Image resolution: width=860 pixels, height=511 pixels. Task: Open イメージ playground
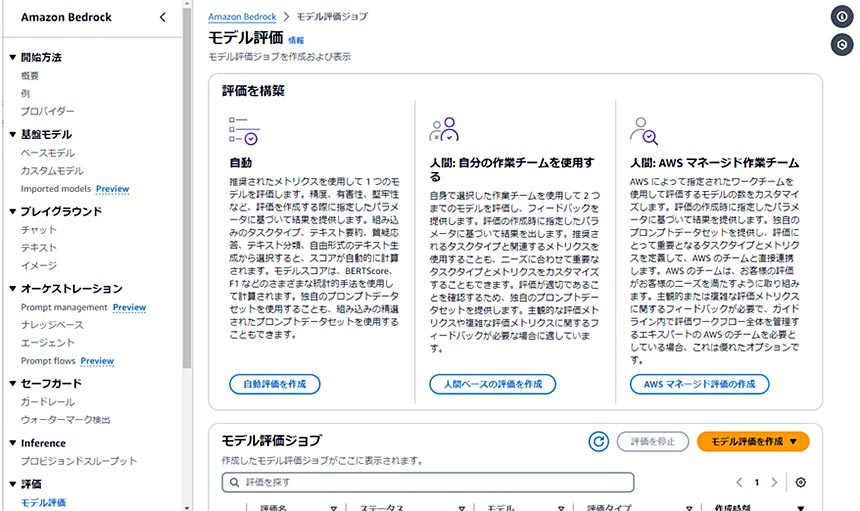[38, 265]
